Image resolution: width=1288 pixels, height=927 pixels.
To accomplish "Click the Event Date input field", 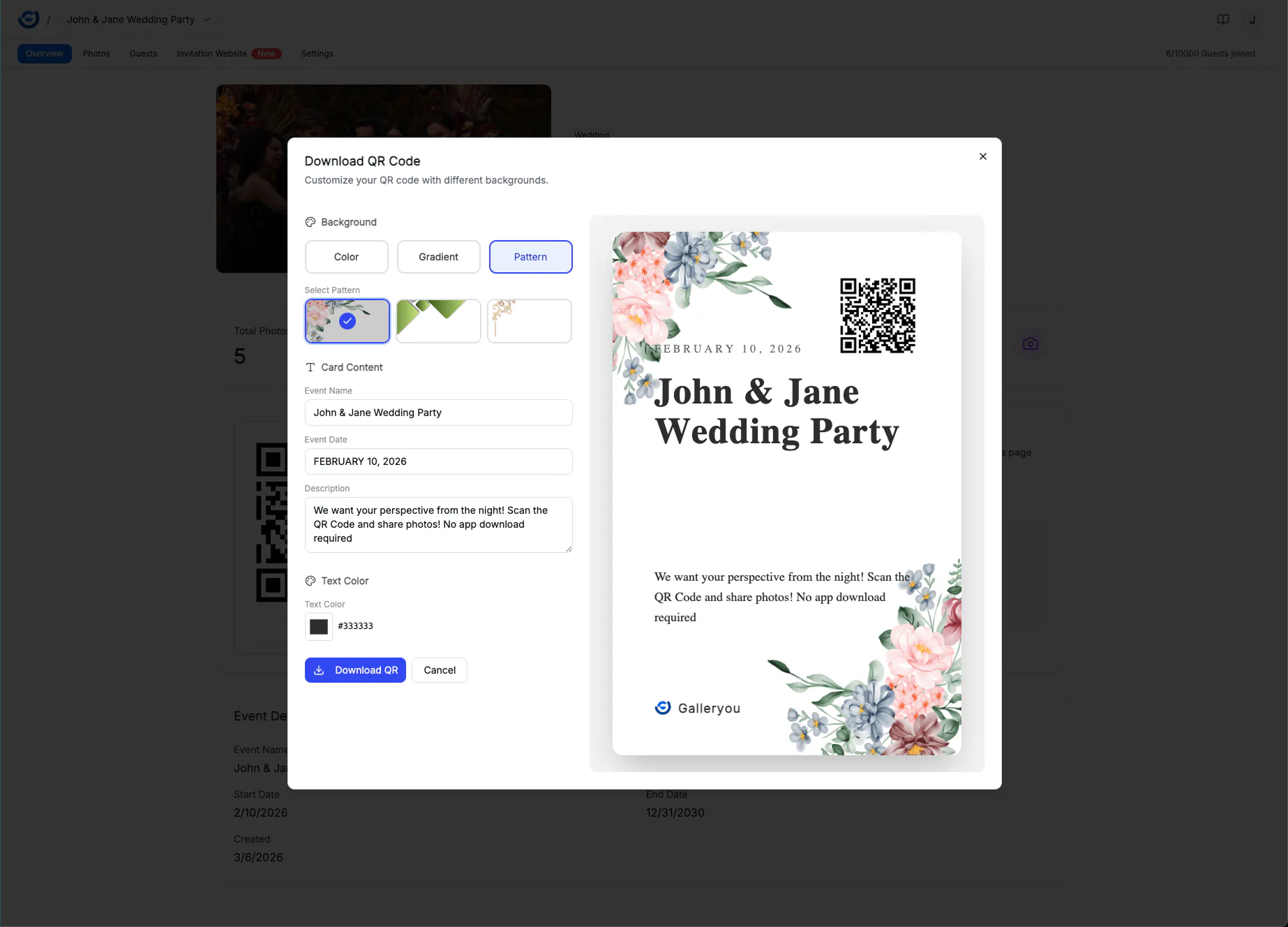I will click(x=438, y=461).
